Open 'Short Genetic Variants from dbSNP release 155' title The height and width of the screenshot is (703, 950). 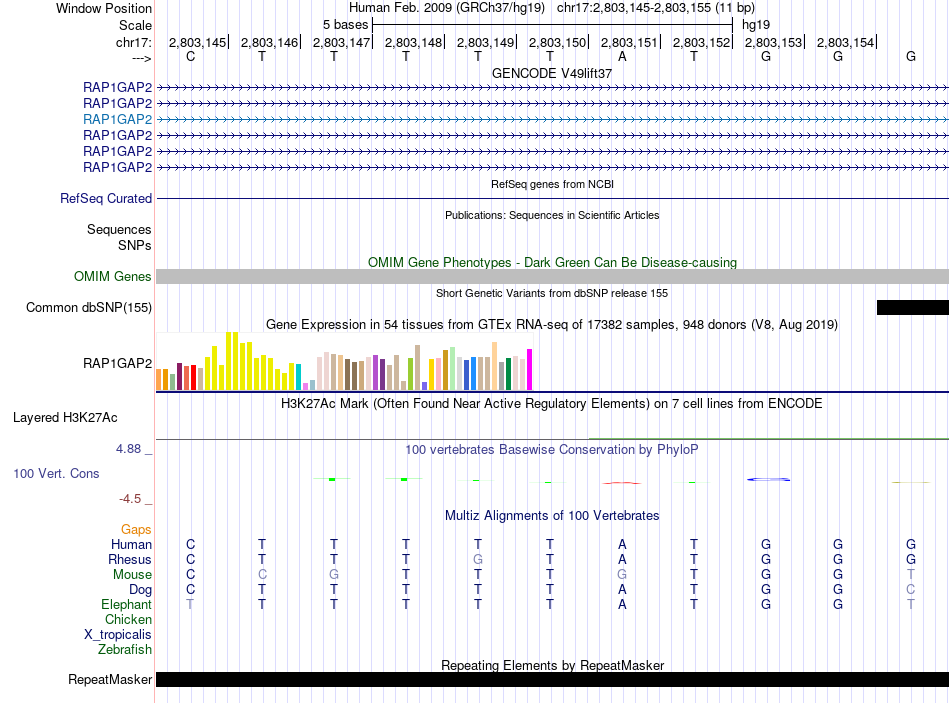(552, 293)
